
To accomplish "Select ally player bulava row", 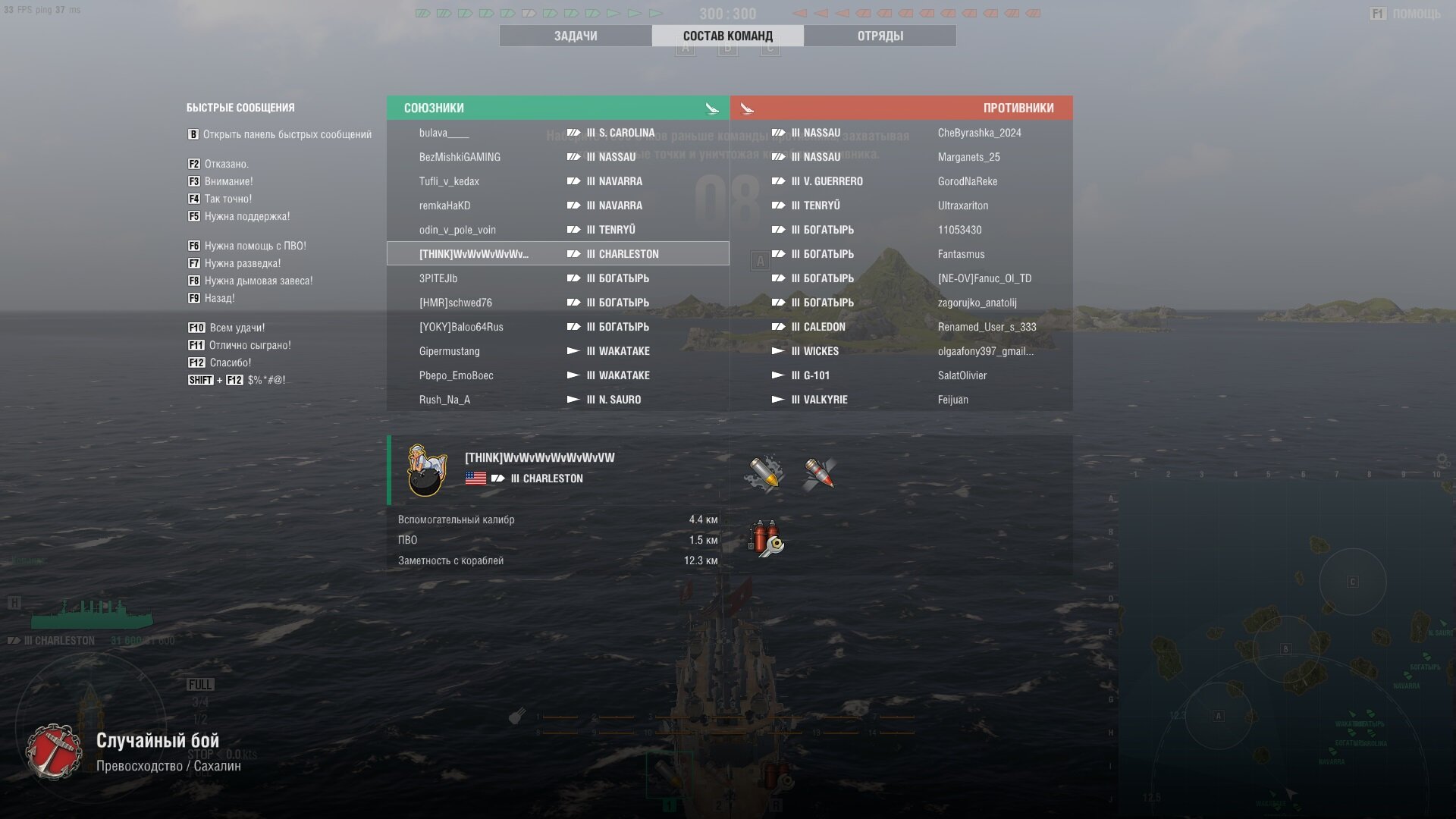I will [x=558, y=133].
